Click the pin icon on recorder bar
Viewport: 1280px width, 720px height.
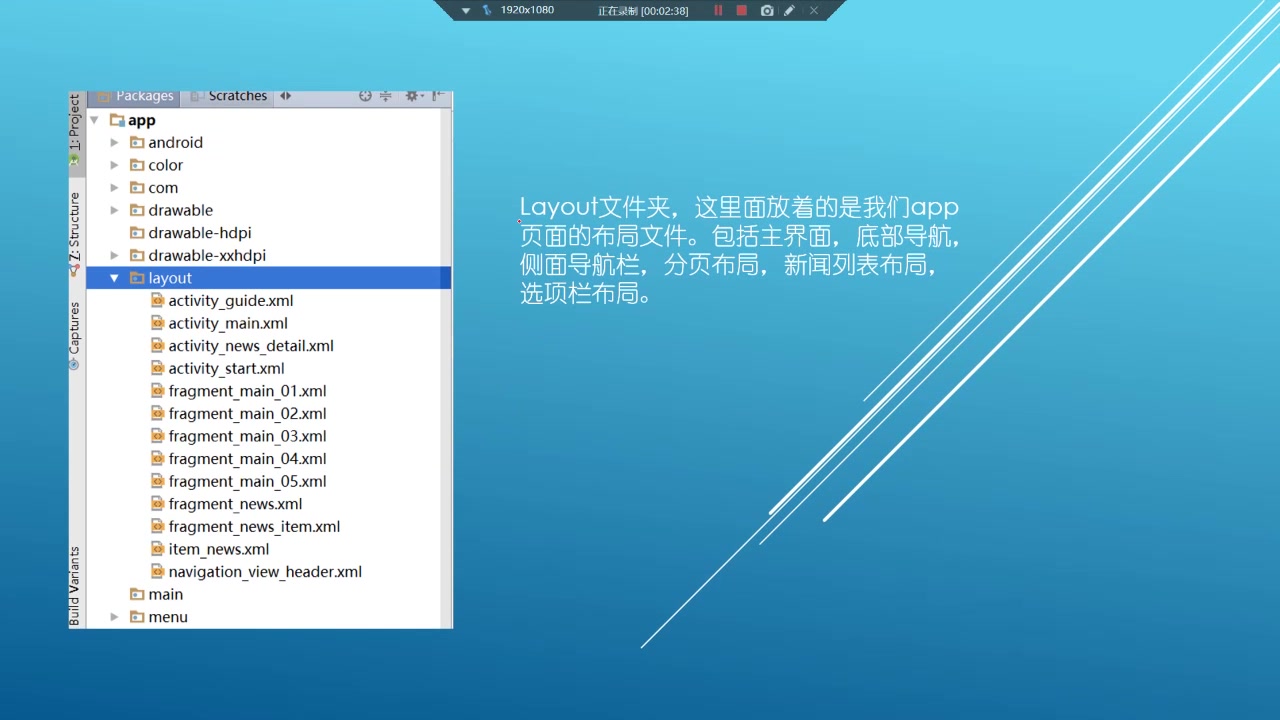(x=487, y=10)
